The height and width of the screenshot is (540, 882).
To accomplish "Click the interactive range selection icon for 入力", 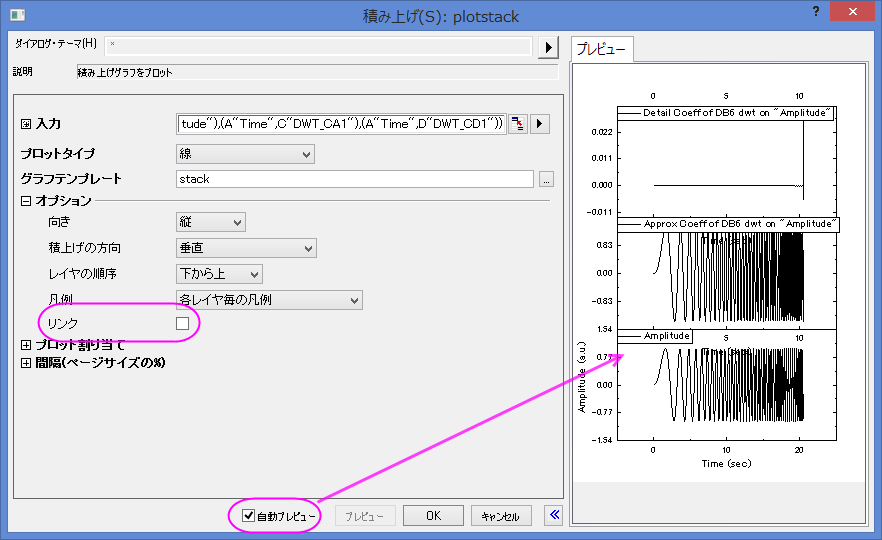I will pos(518,124).
